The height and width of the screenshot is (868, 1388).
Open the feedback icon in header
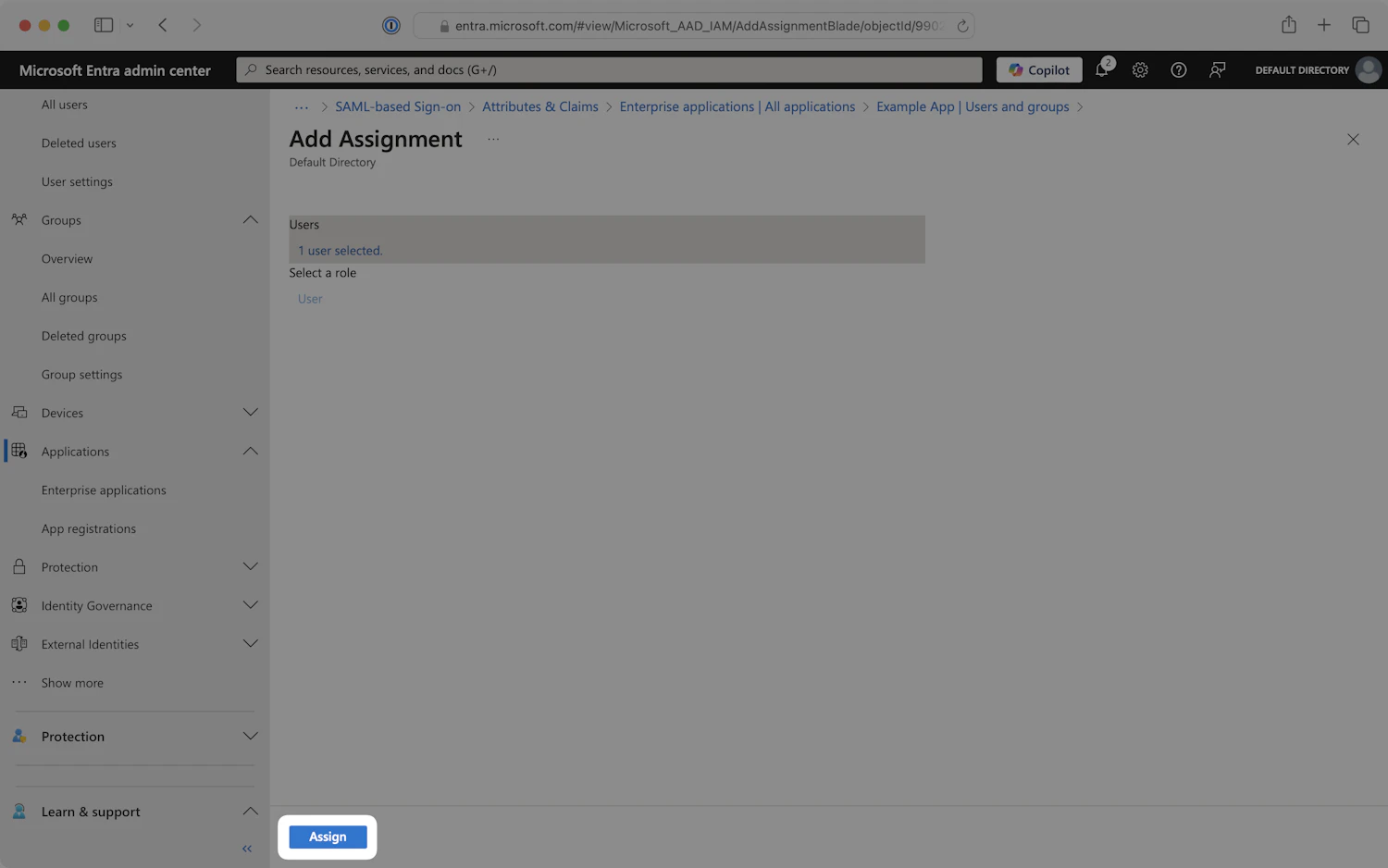(x=1218, y=70)
